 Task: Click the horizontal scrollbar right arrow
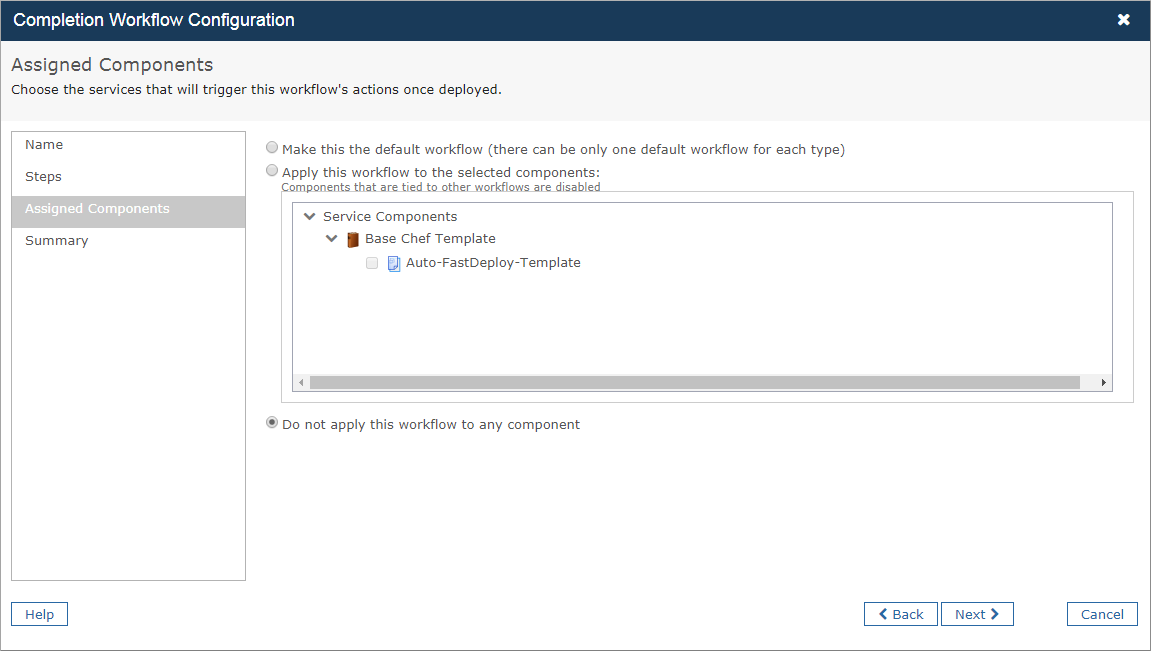1103,383
